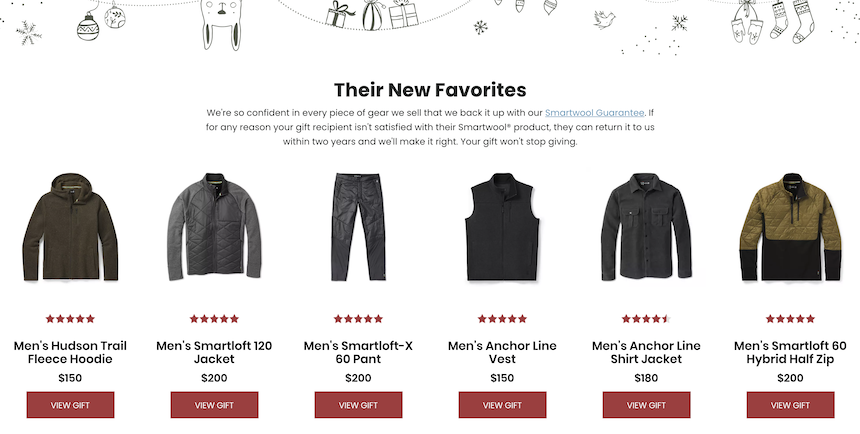Image resolution: width=860 pixels, height=434 pixels.
Task: Open the Men's Anchor Line Vest title link
Action: coord(502,352)
